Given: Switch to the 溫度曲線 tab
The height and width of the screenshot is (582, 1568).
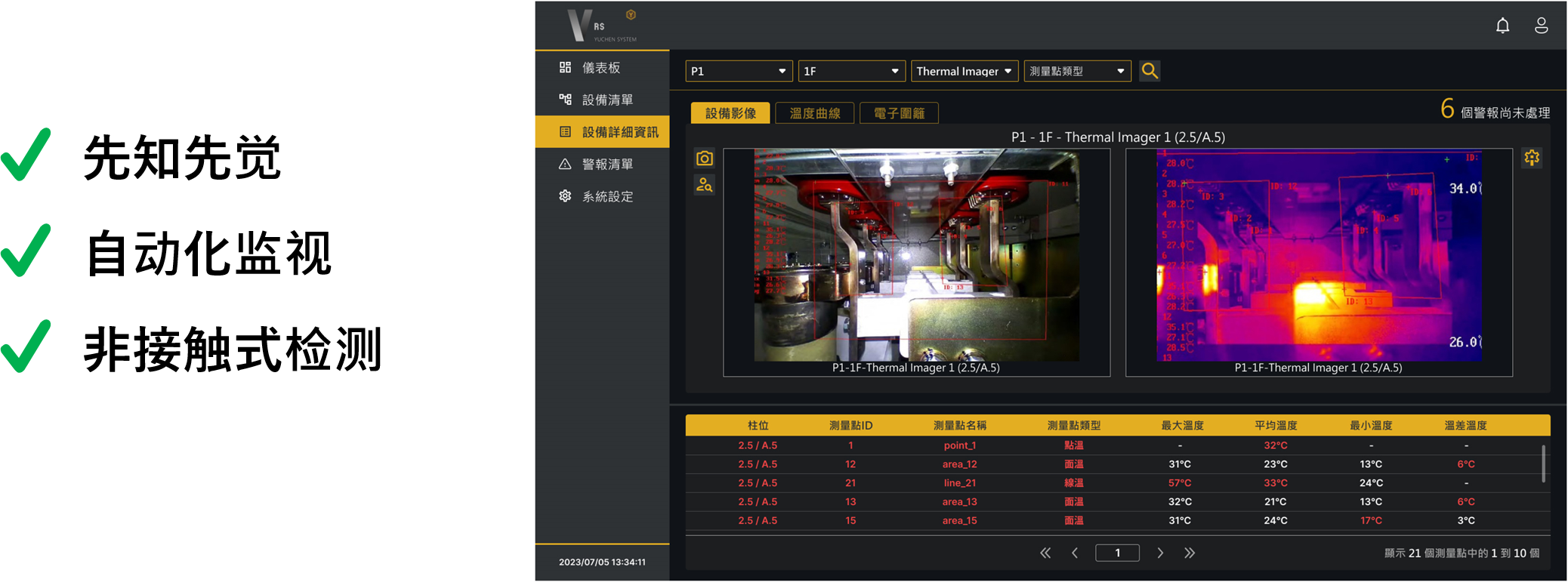Looking at the screenshot, I should (x=814, y=113).
